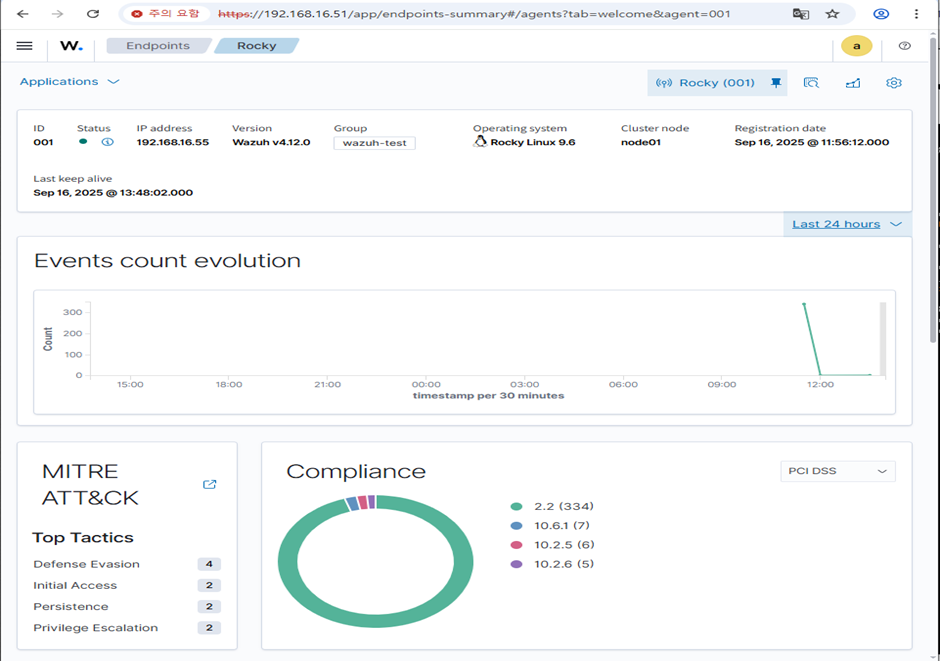This screenshot has height=661, width=940.
Task: Click the agent ID 001 value
Action: click(x=43, y=142)
